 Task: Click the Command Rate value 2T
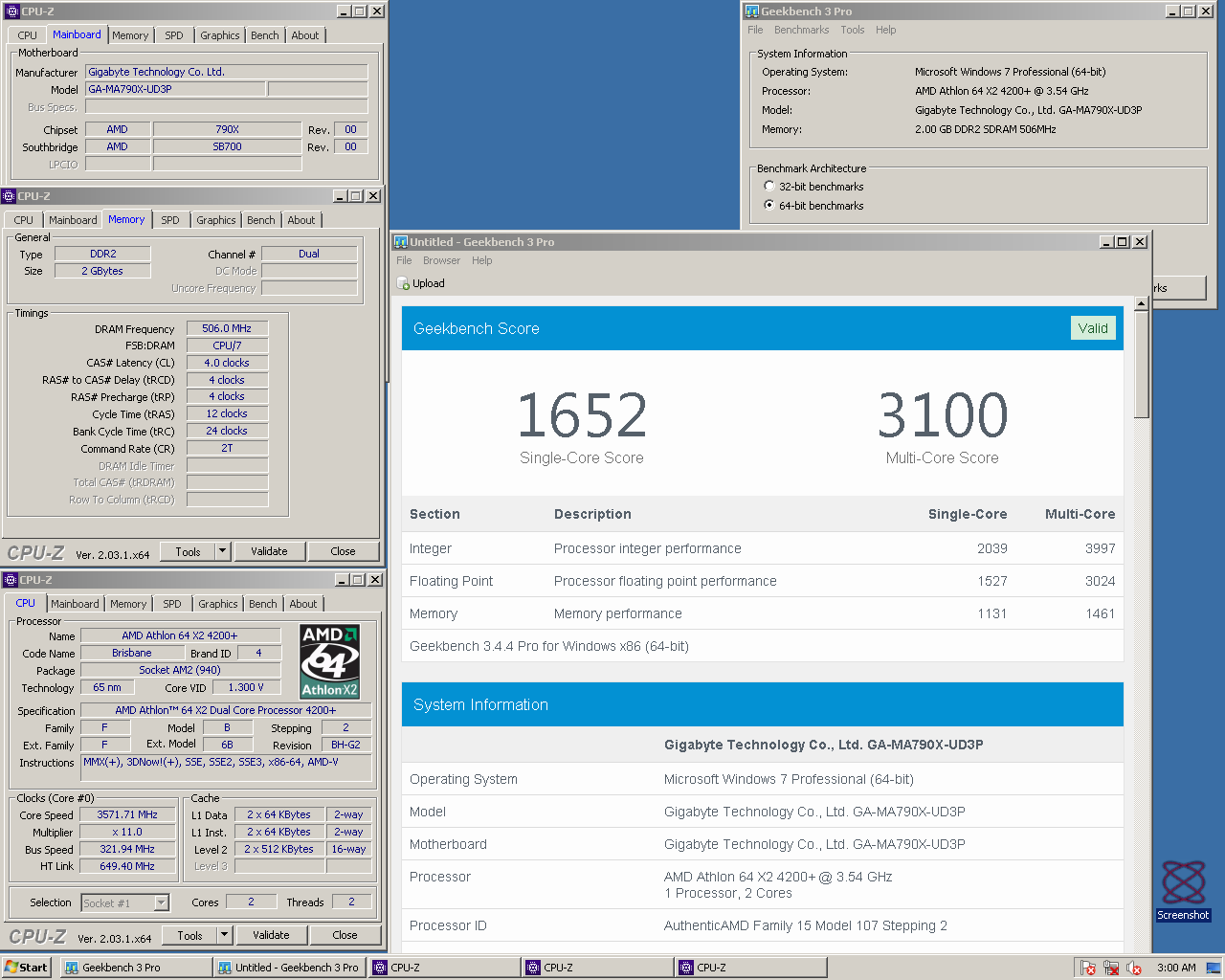[227, 448]
